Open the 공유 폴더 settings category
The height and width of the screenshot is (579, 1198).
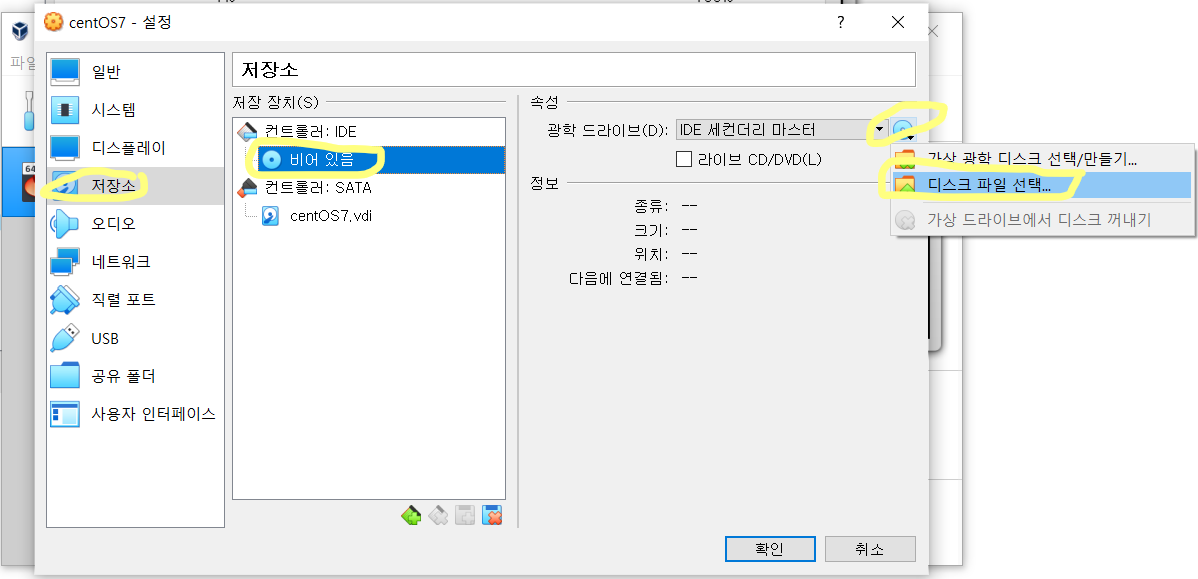pyautogui.click(x=135, y=377)
